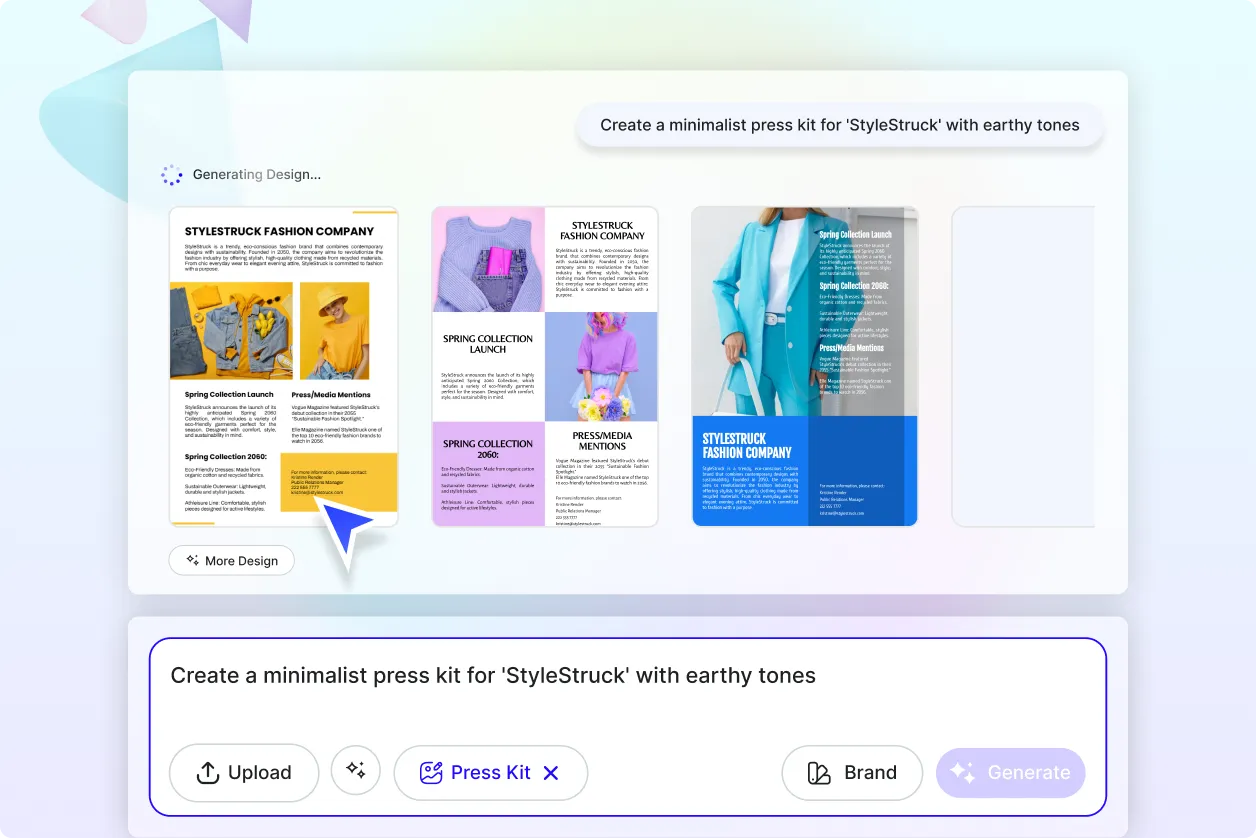This screenshot has height=838, width=1256.
Task: Click the flower bouquet photo in second design
Action: tap(601, 366)
